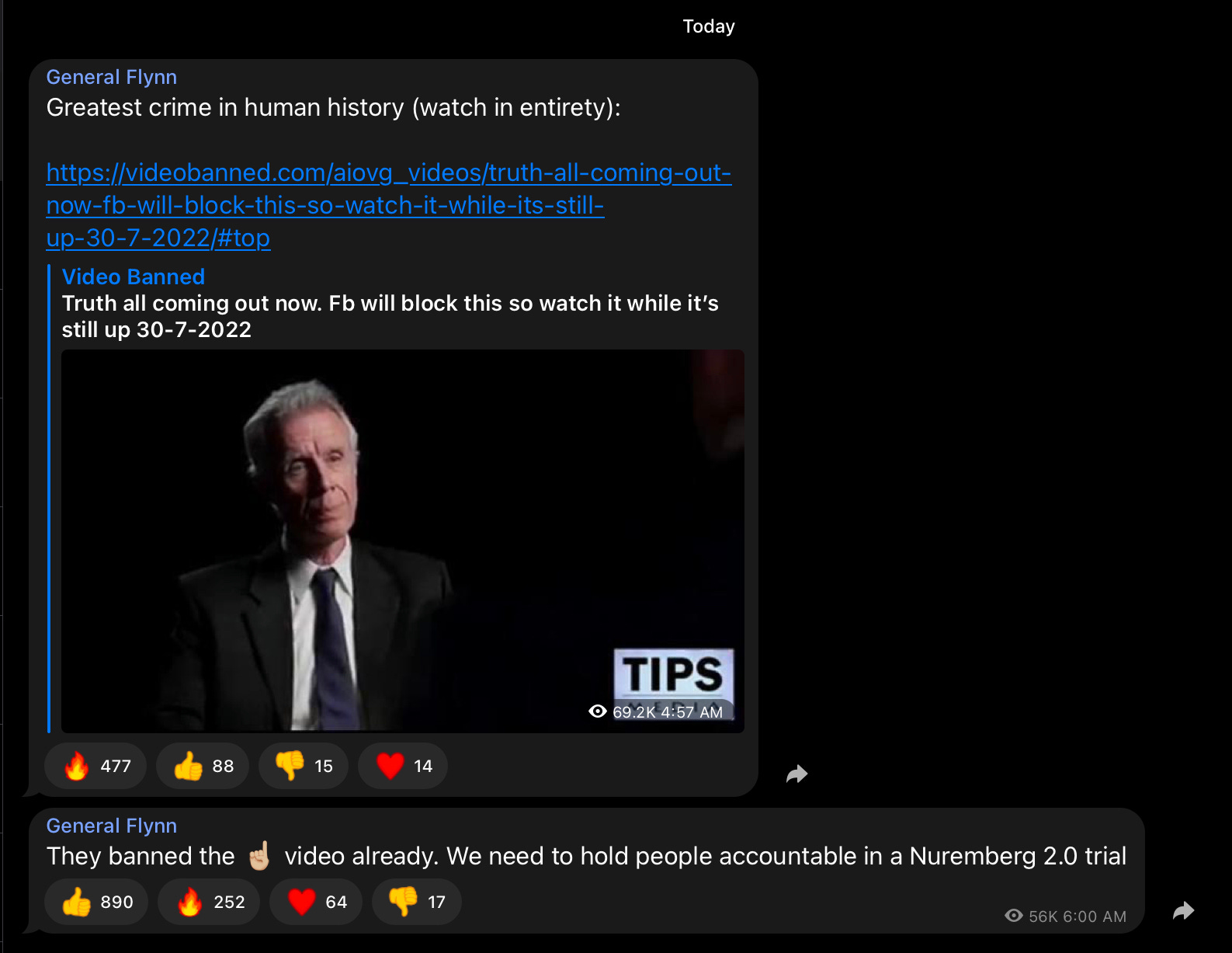
Task: Click the 69.2K views eye icon
Action: pos(598,711)
